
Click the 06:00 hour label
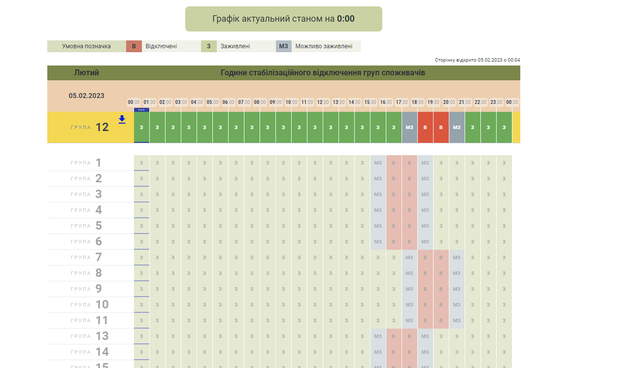(x=228, y=102)
